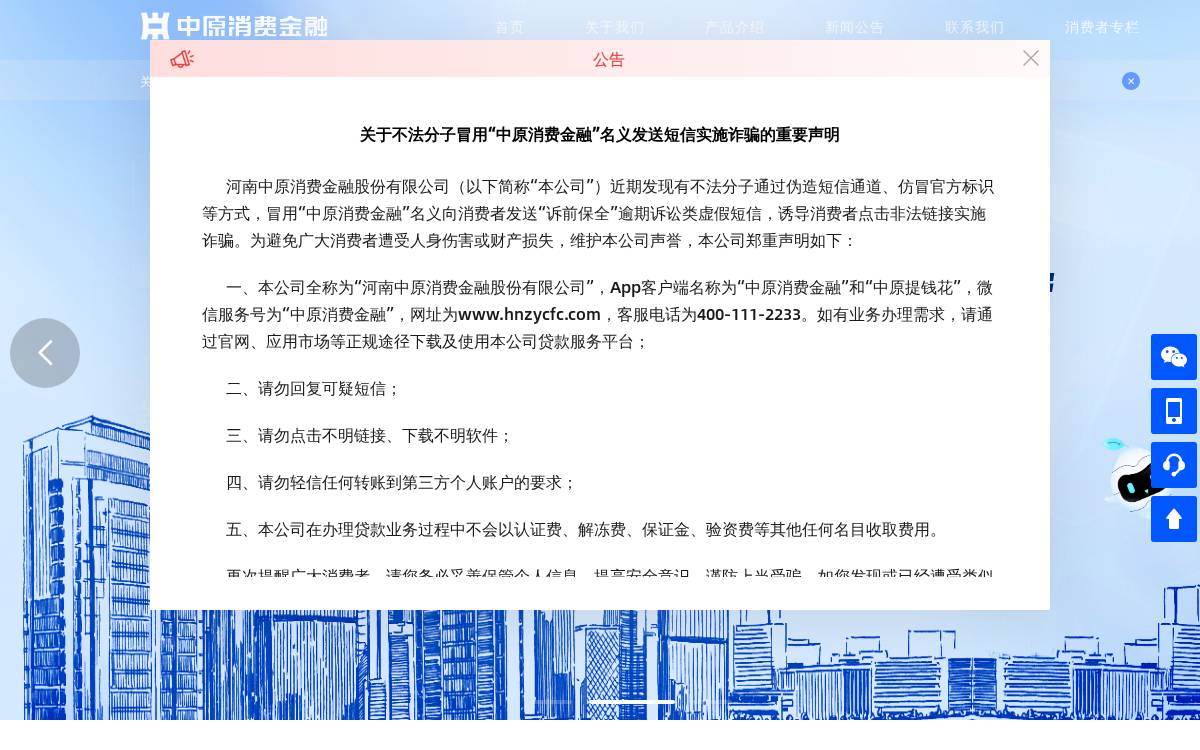This screenshot has height=750, width=1200.
Task: Open the customer service headset icon
Action: click(x=1174, y=465)
